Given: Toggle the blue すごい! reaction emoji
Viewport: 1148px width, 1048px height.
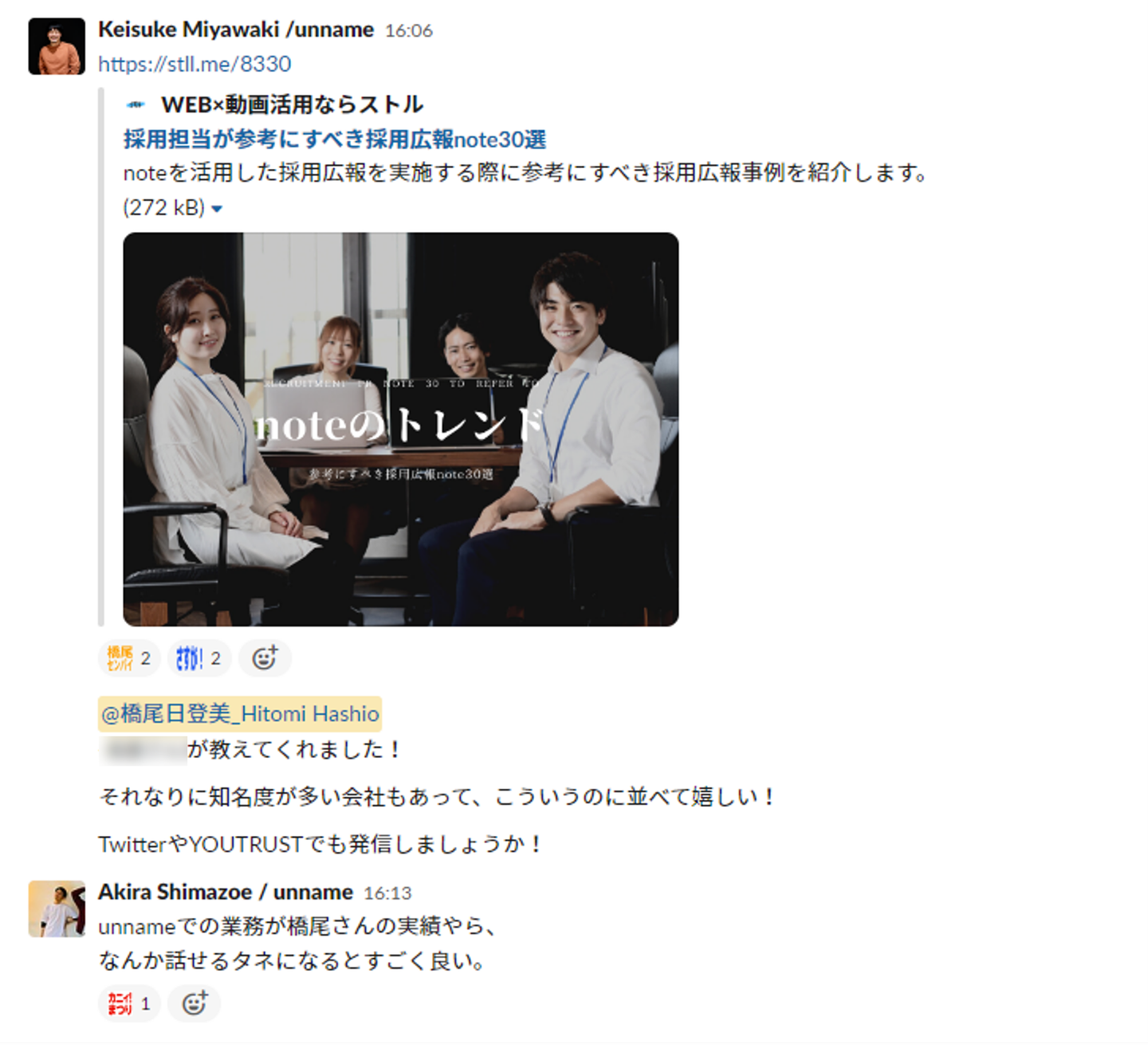Looking at the screenshot, I should pos(199,658).
